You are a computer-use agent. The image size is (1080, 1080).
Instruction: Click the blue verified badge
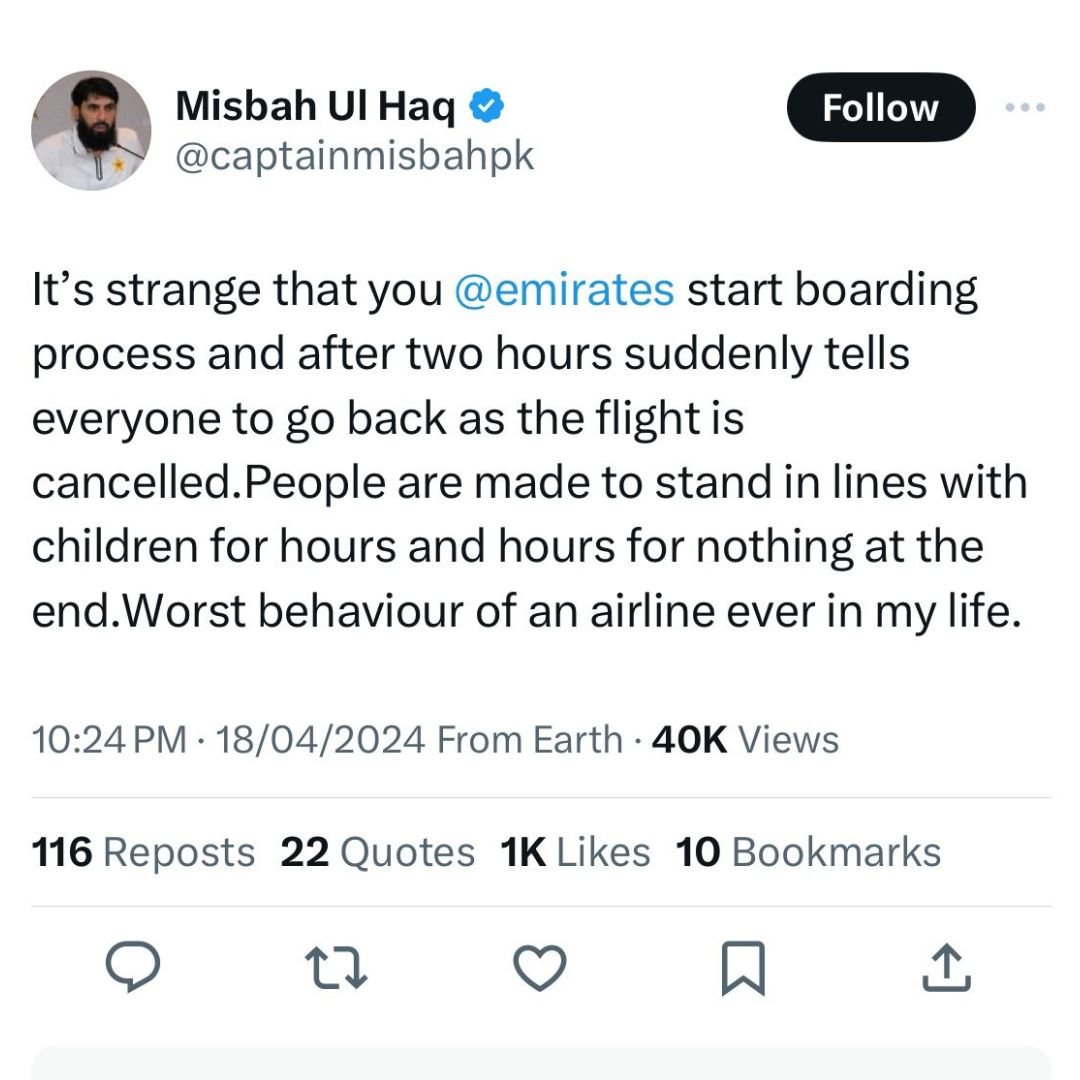[x=487, y=105]
